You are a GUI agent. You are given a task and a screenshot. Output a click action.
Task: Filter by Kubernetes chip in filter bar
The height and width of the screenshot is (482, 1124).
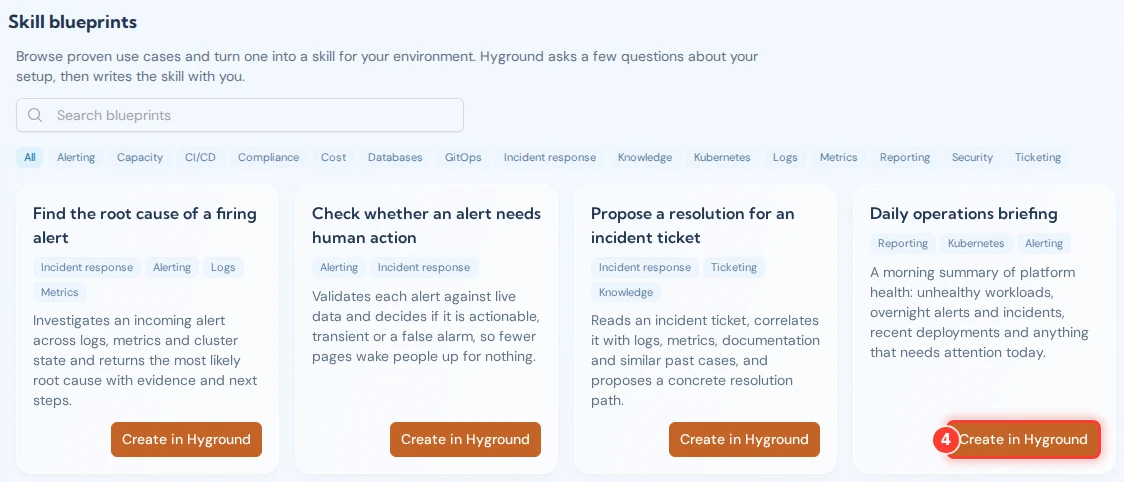pos(722,157)
